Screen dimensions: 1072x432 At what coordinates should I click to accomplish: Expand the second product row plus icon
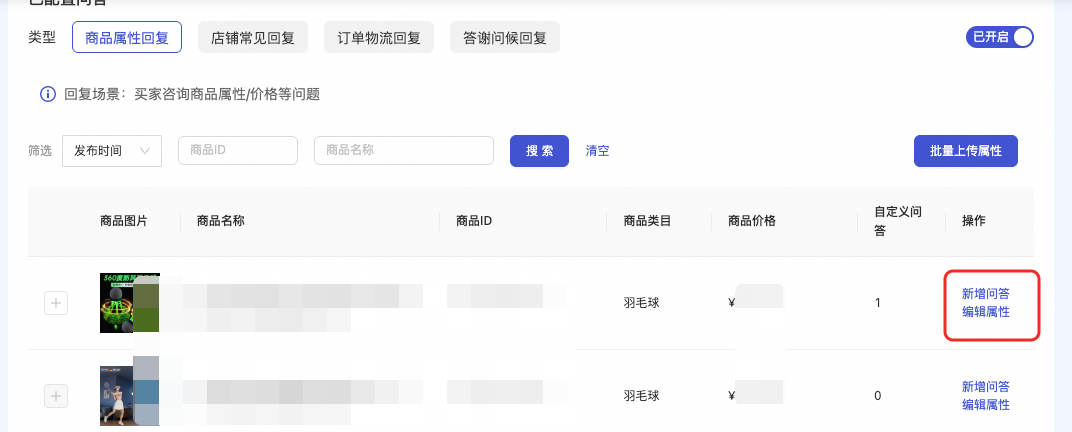click(56, 396)
